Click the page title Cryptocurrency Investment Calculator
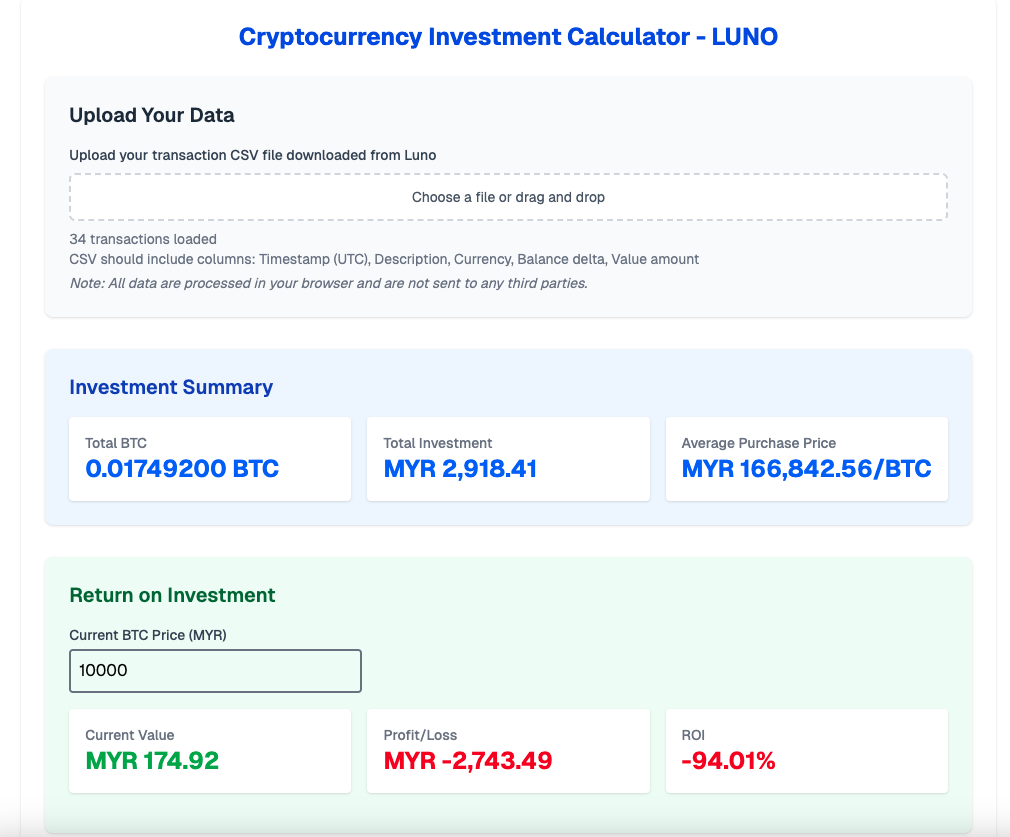Image resolution: width=1010 pixels, height=837 pixels. click(508, 37)
